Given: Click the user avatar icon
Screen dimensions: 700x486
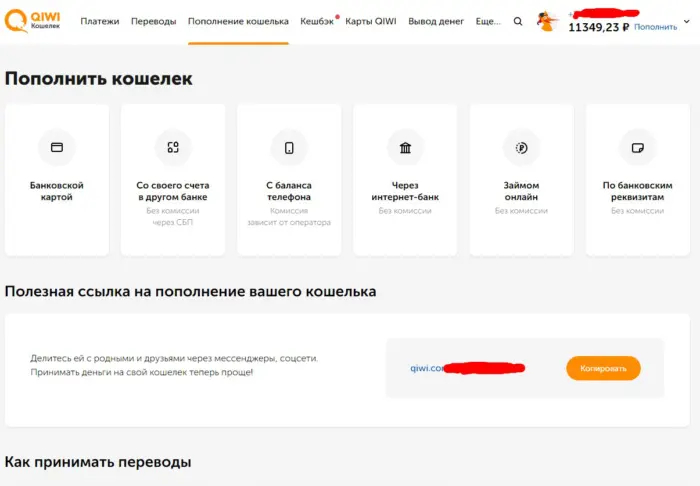Looking at the screenshot, I should click(x=547, y=21).
